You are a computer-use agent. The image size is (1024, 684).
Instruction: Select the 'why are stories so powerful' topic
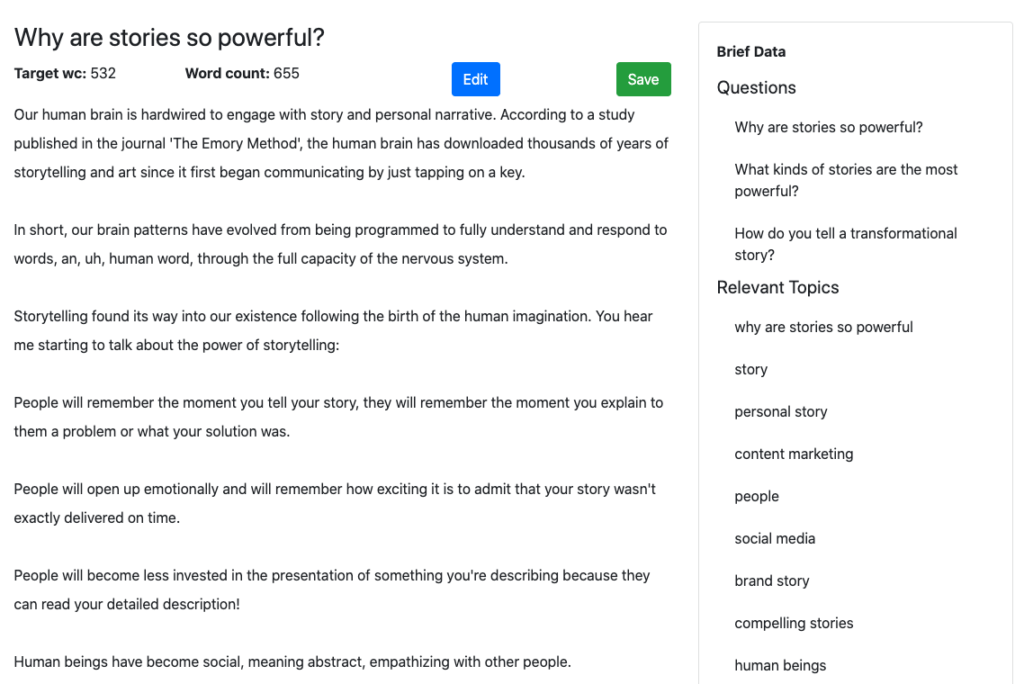click(823, 327)
